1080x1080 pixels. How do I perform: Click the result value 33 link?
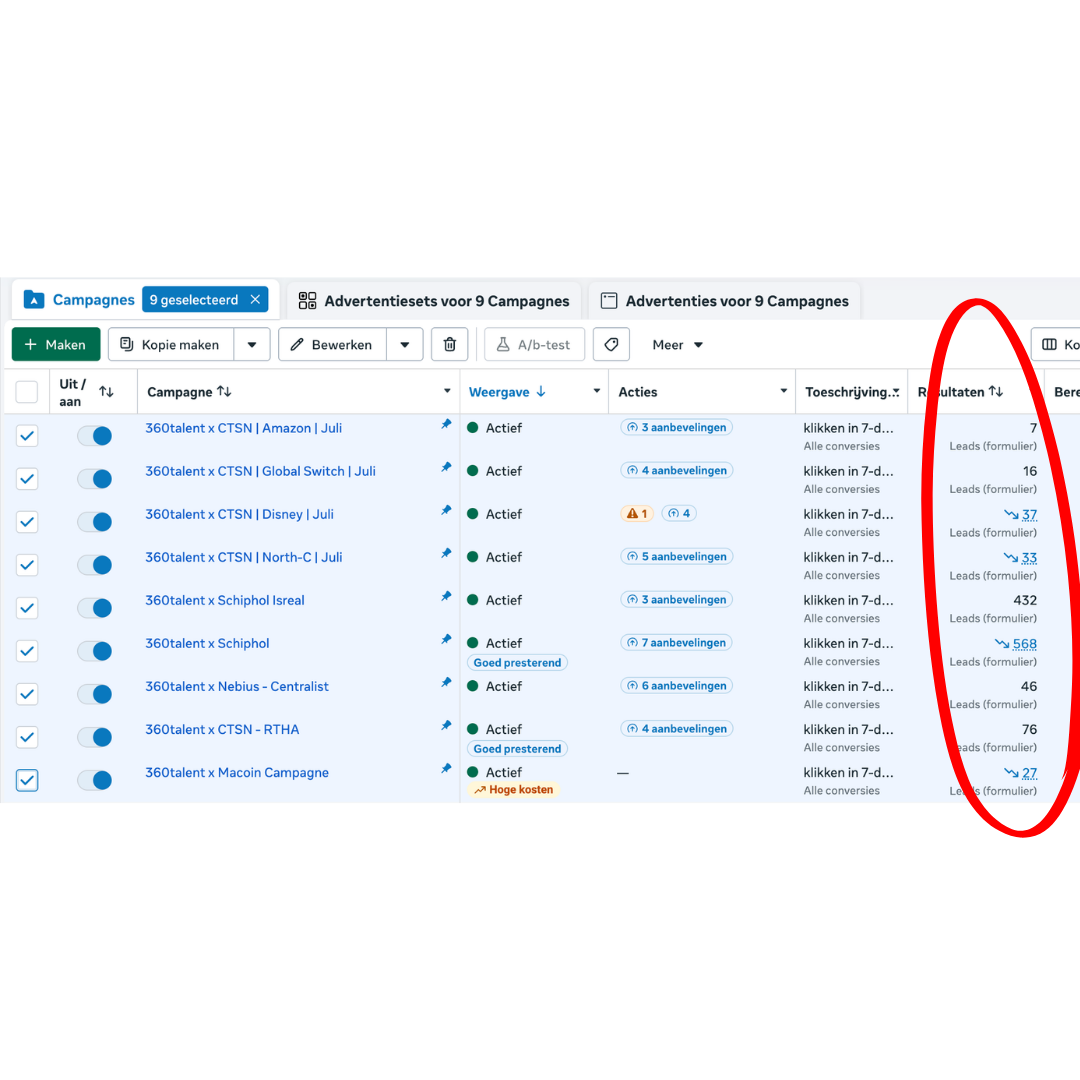[x=1029, y=558]
